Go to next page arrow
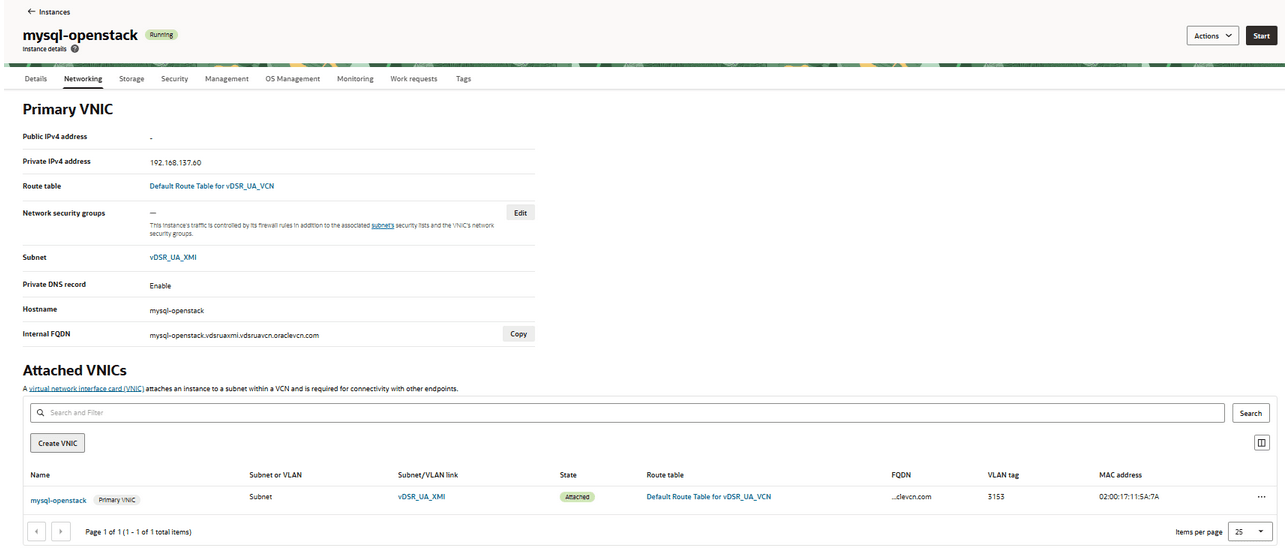Viewport: 1288px width, 559px height. [61, 532]
